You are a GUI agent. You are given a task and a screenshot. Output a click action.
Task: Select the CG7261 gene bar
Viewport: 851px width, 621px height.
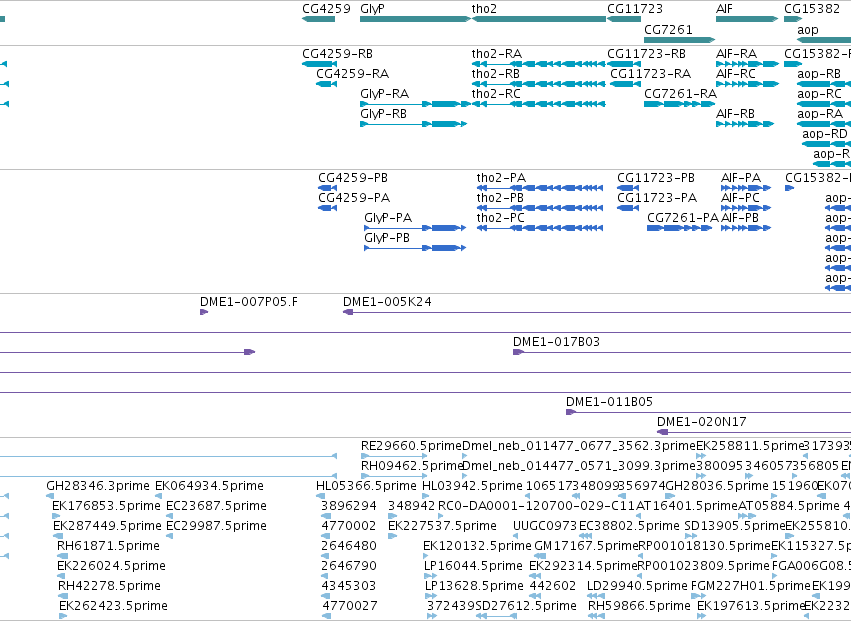tap(679, 40)
